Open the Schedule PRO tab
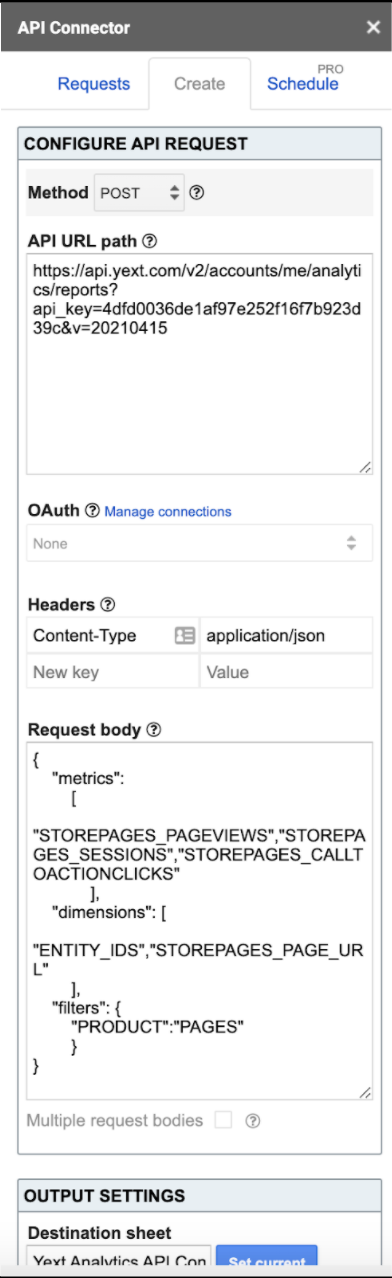 pyautogui.click(x=303, y=82)
